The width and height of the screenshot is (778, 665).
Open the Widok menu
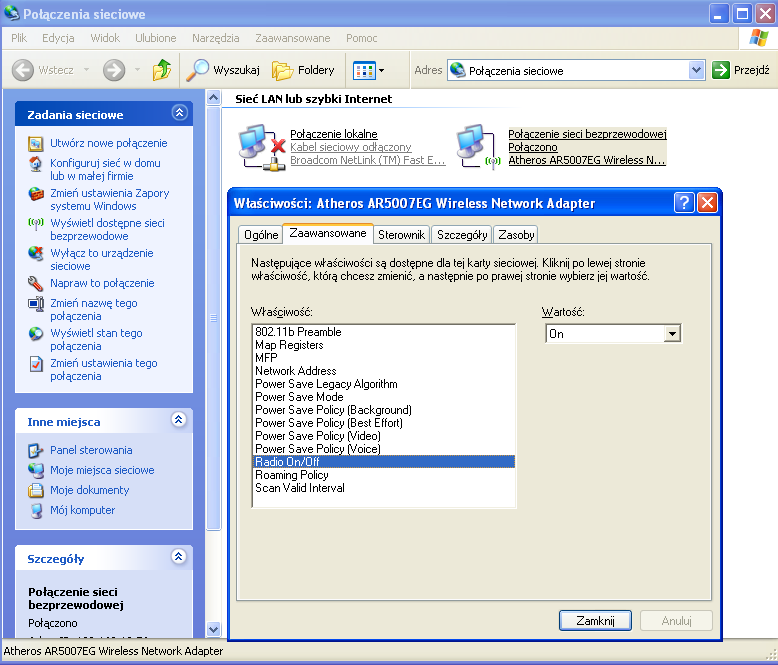[x=105, y=38]
